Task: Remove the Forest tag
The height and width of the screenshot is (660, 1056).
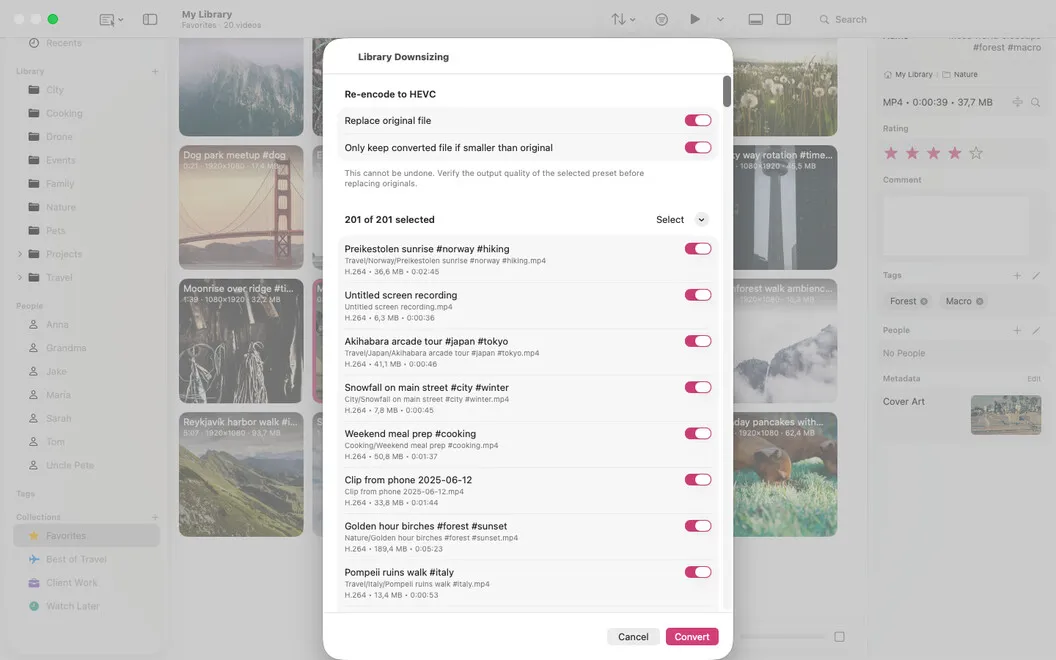Action: click(x=924, y=302)
